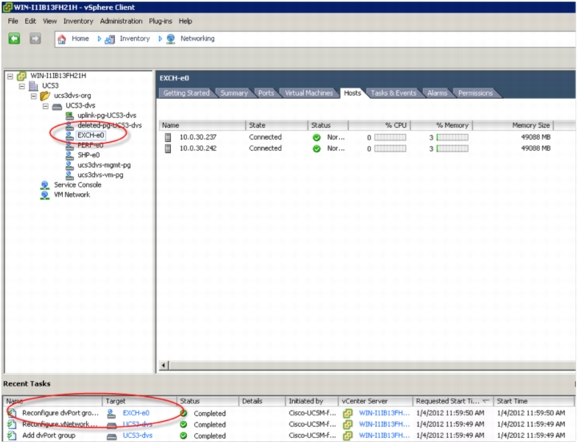This screenshot has width=578, height=445.
Task: Click the Reconfigure dvPort group task icon
Action: tap(12, 413)
